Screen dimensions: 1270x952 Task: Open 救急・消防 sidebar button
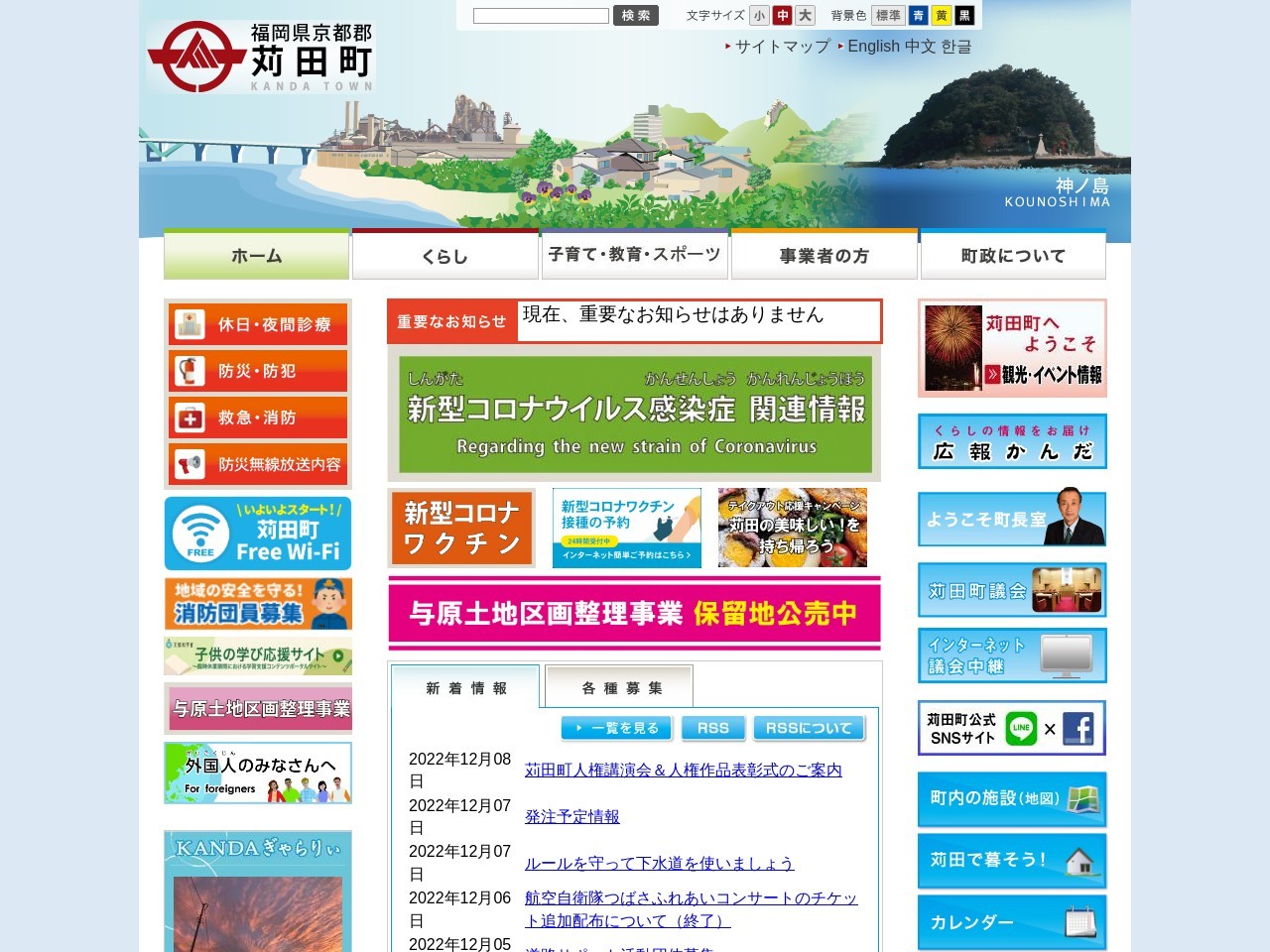pyautogui.click(x=258, y=417)
